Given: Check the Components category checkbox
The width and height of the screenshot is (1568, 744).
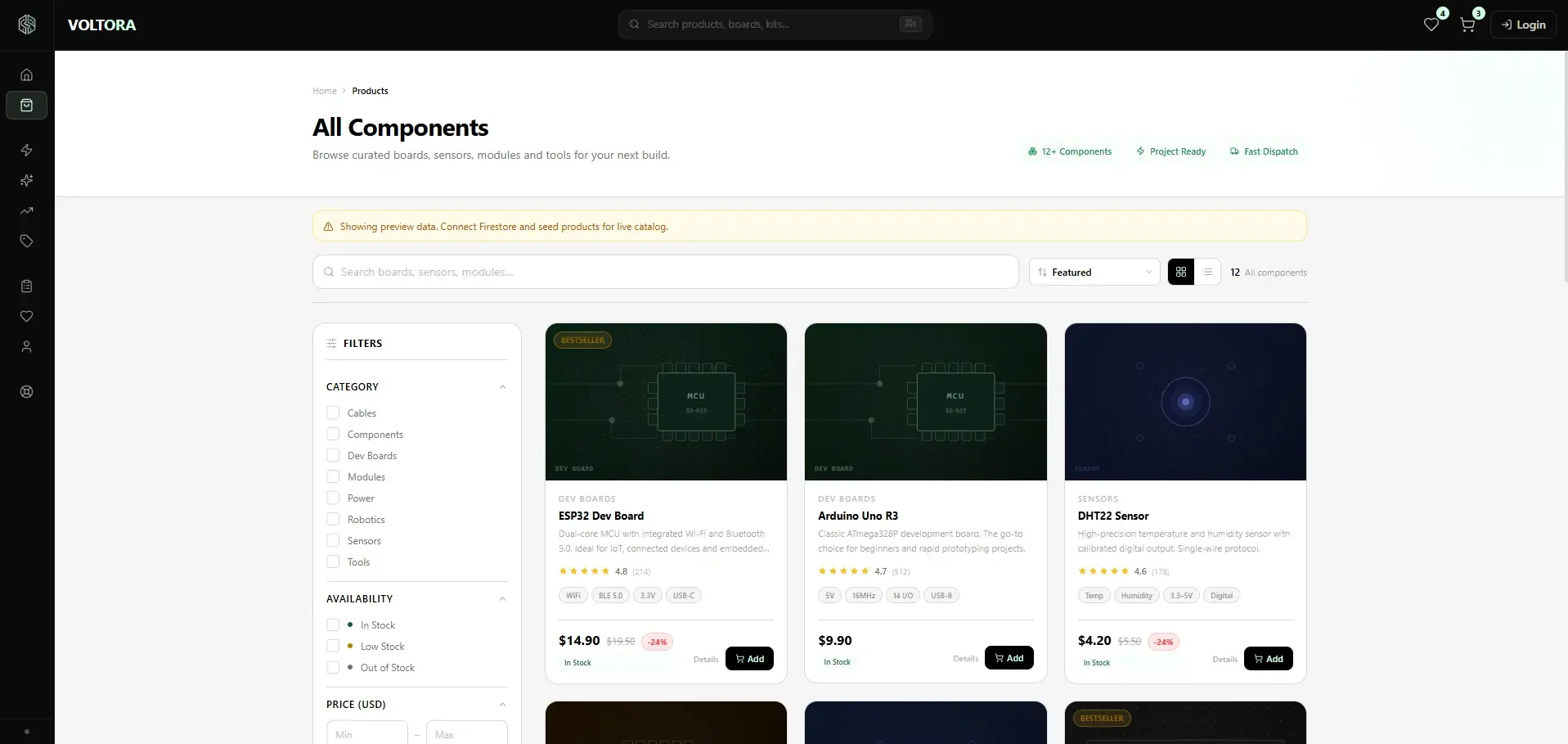Looking at the screenshot, I should [x=333, y=434].
